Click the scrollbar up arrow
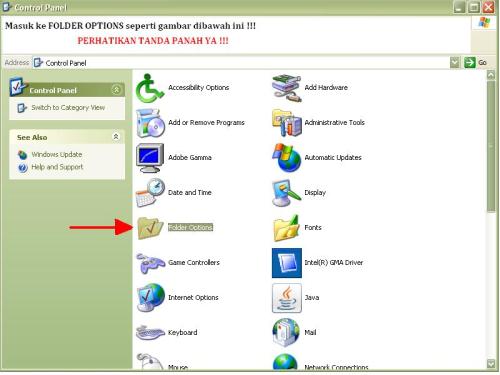This screenshot has height=375, width=500. pyautogui.click(x=491, y=75)
